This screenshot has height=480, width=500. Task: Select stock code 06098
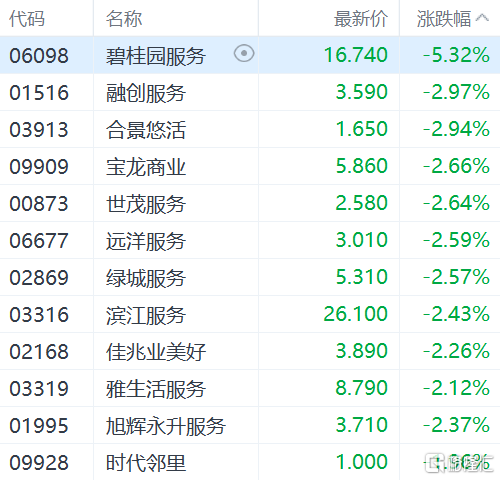(x=39, y=55)
